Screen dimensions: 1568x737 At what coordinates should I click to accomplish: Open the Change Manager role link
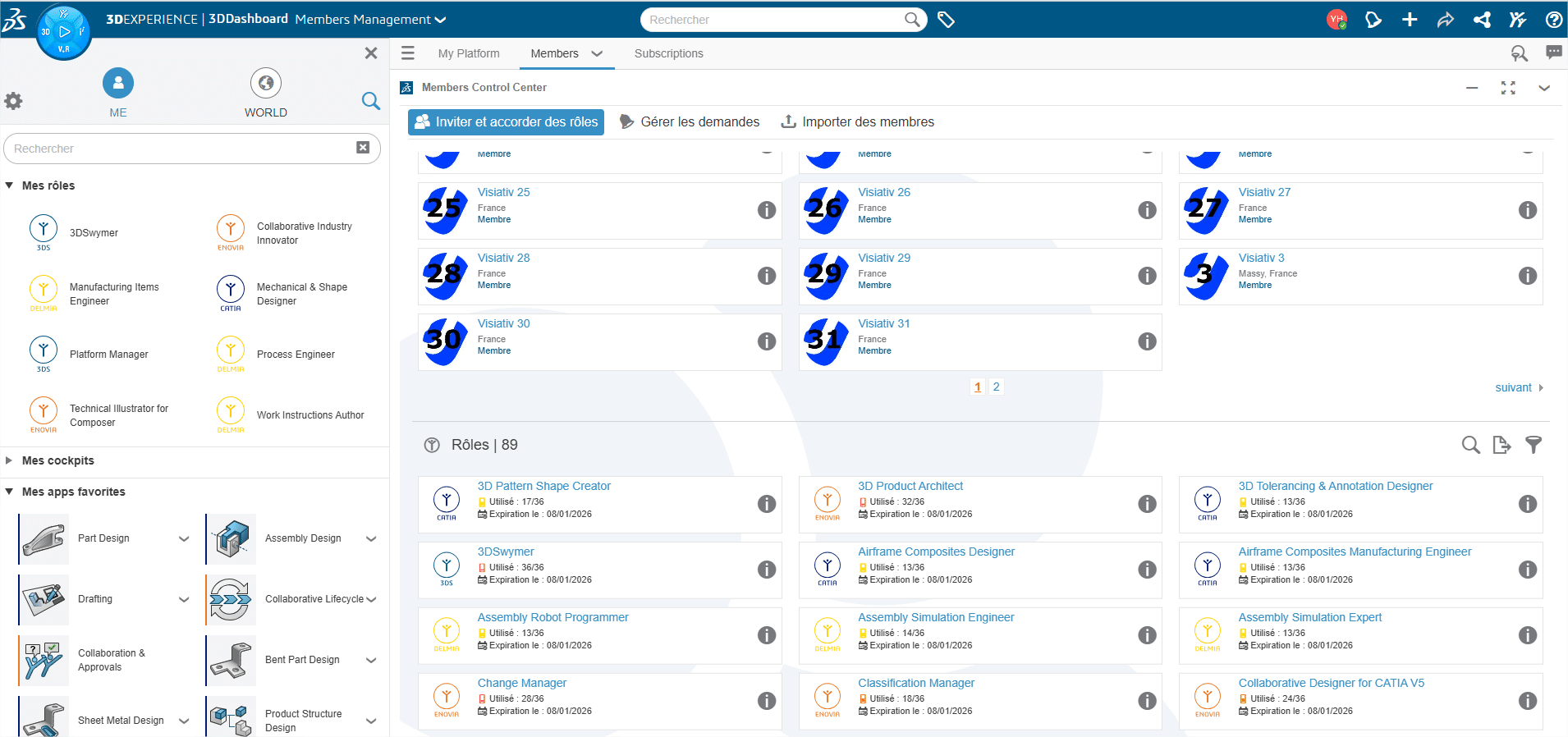(x=522, y=683)
